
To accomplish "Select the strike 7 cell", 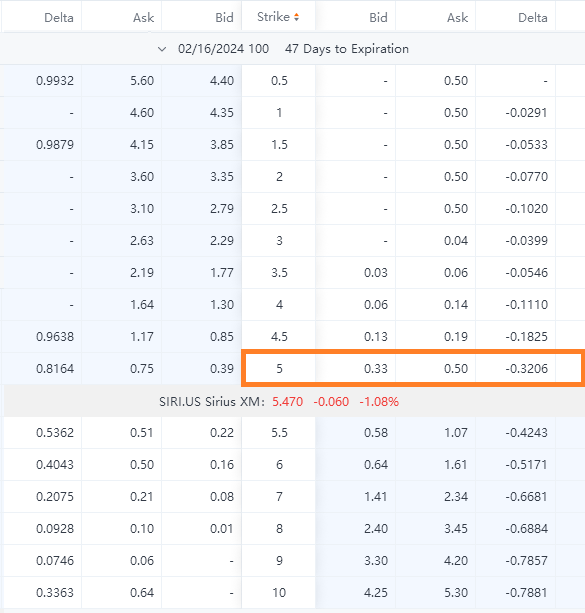I will [x=279, y=496].
